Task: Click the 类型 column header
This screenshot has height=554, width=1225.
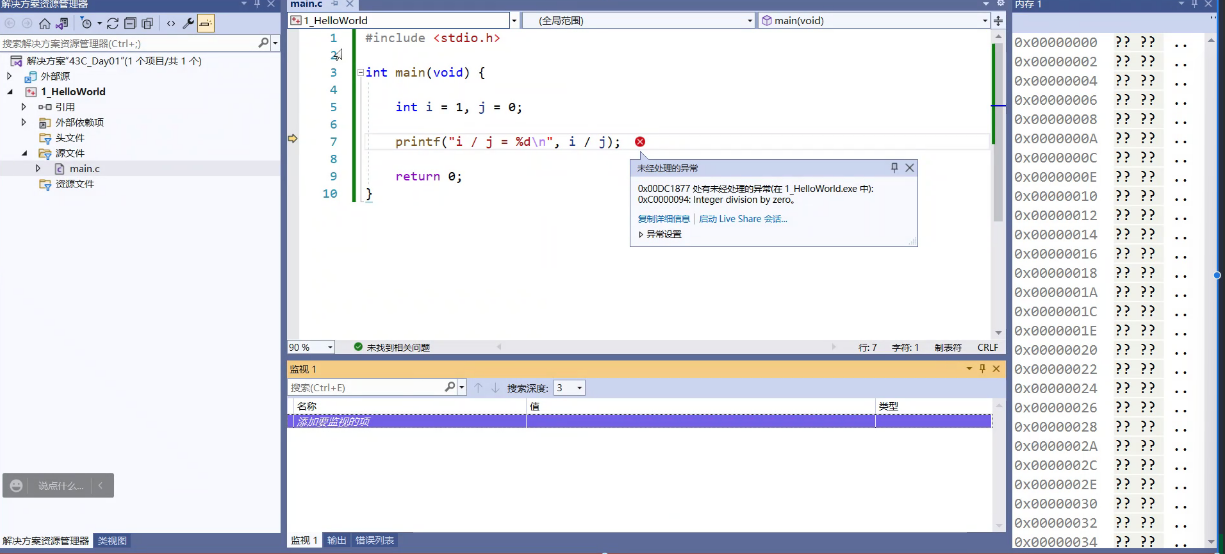Action: coord(933,406)
